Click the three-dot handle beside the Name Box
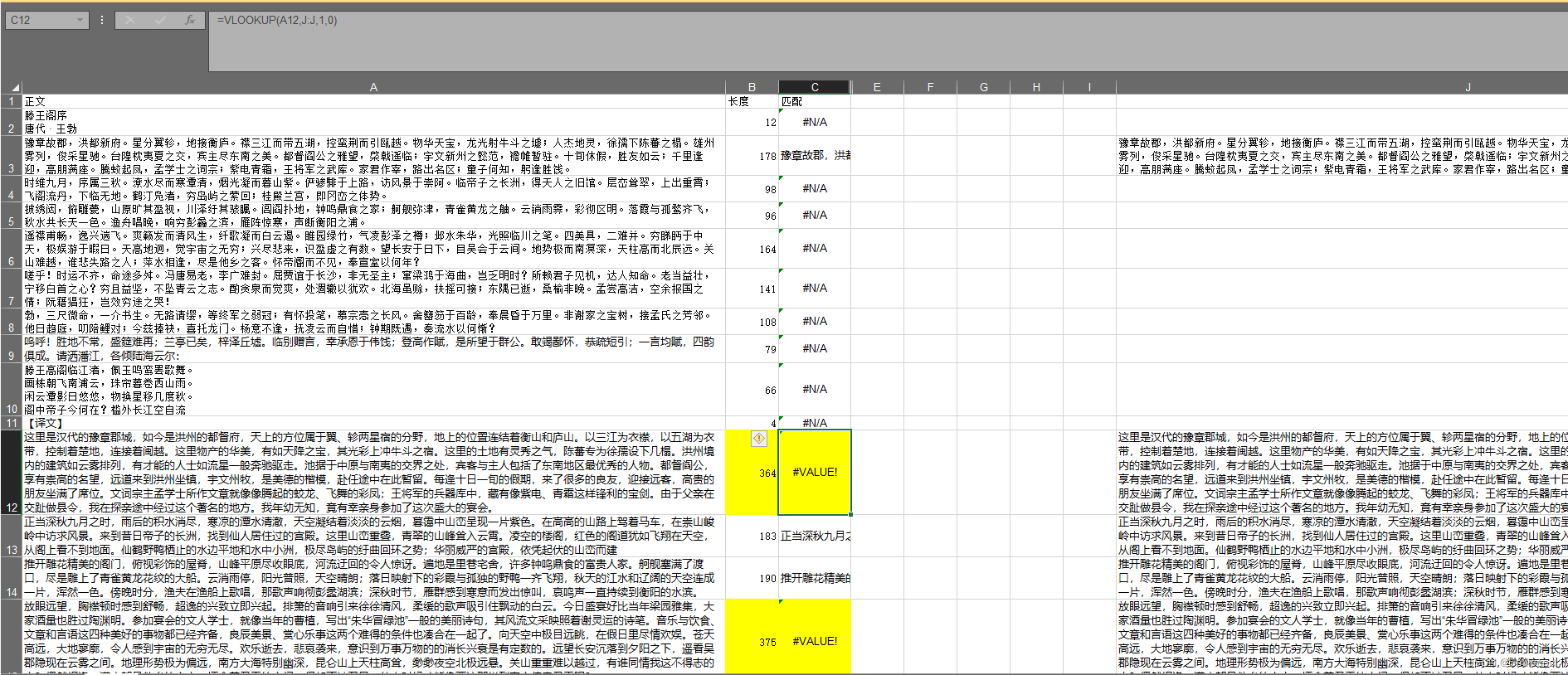Viewport: 1568px width, 675px height. (x=102, y=20)
